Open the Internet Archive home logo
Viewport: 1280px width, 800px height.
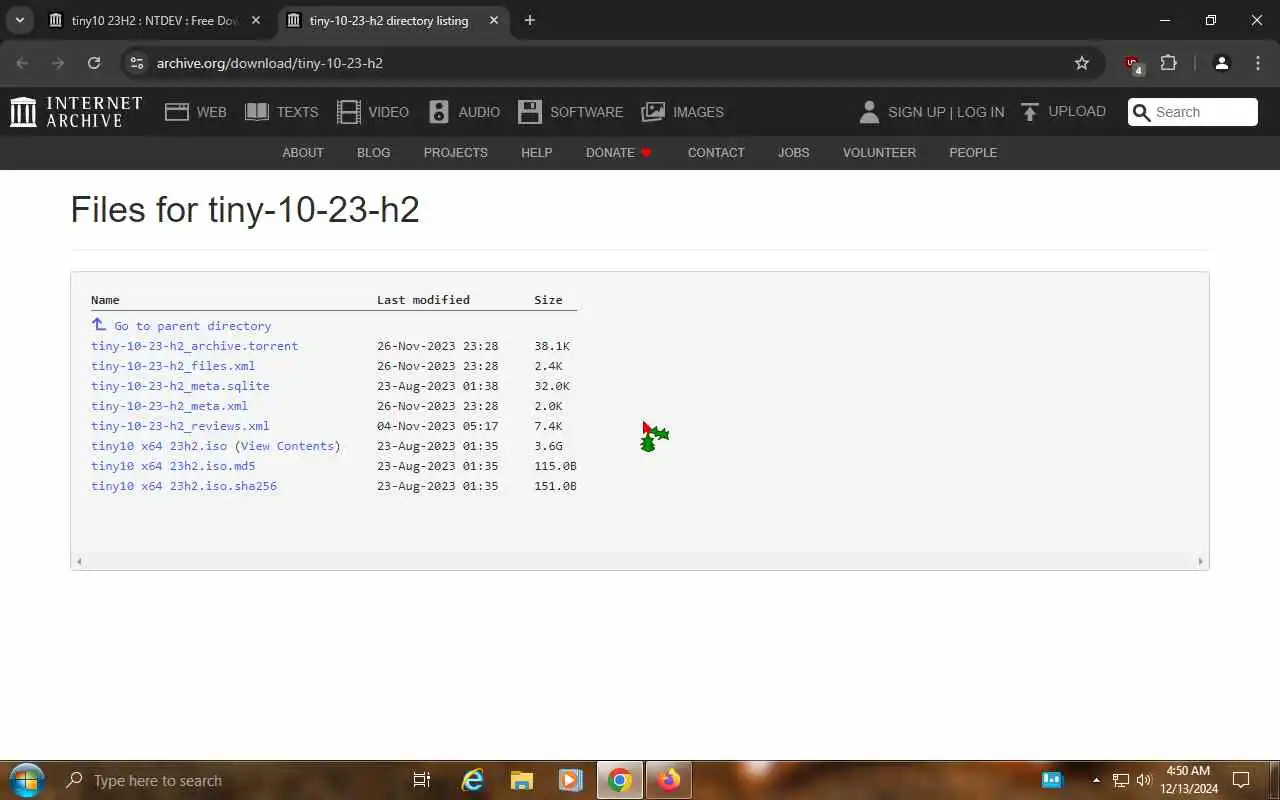[76, 112]
